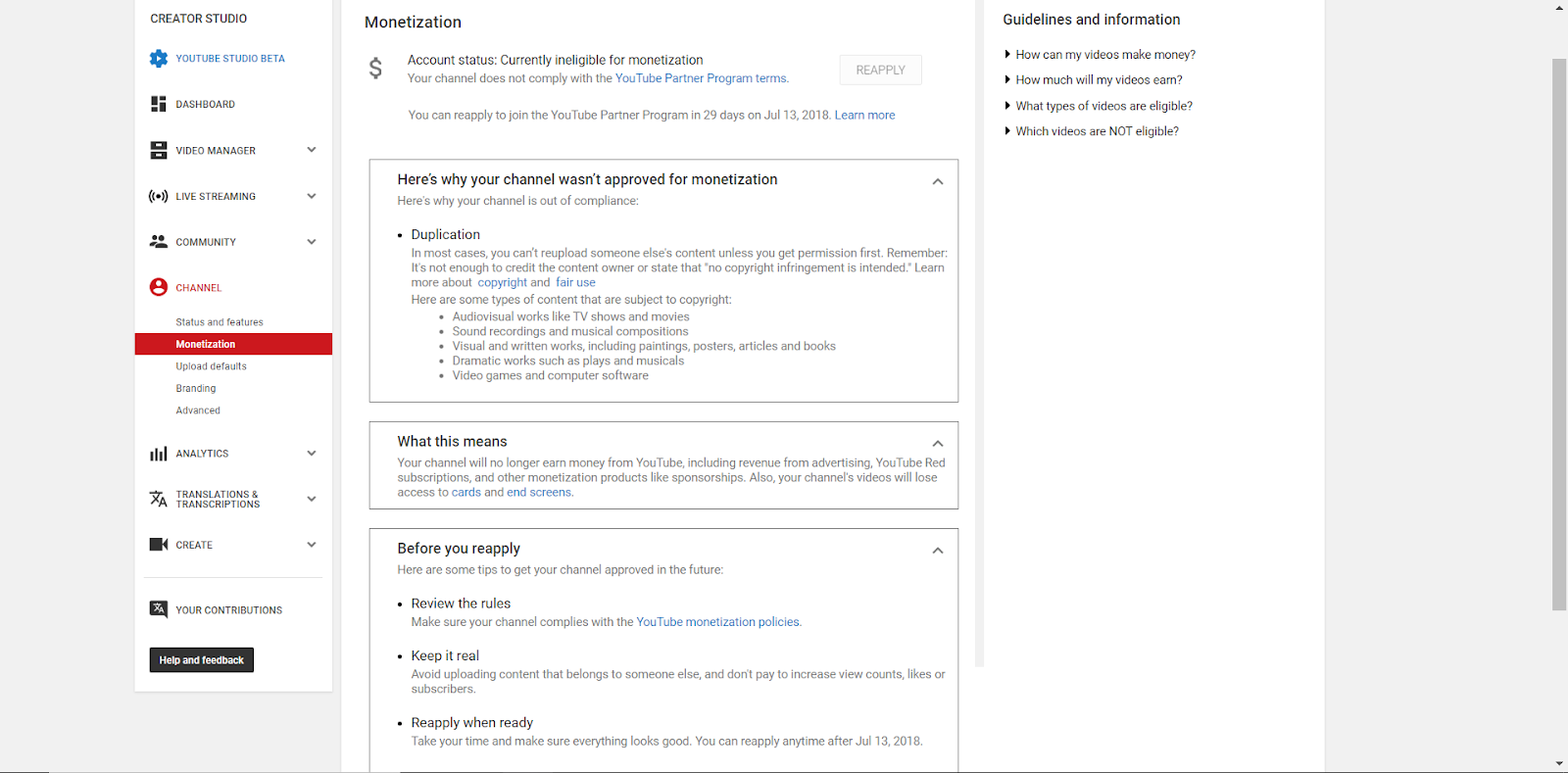1568x773 pixels.
Task: Click the Video Manager icon
Action: [x=159, y=150]
